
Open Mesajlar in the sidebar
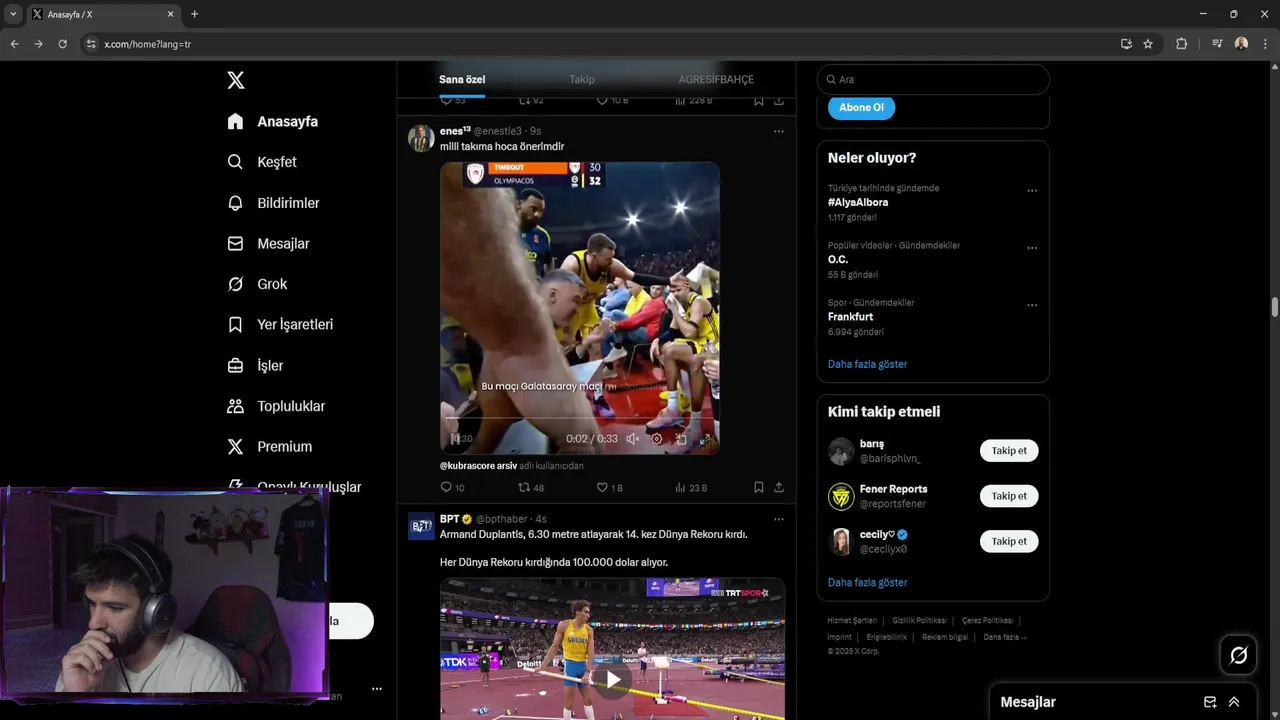268,243
